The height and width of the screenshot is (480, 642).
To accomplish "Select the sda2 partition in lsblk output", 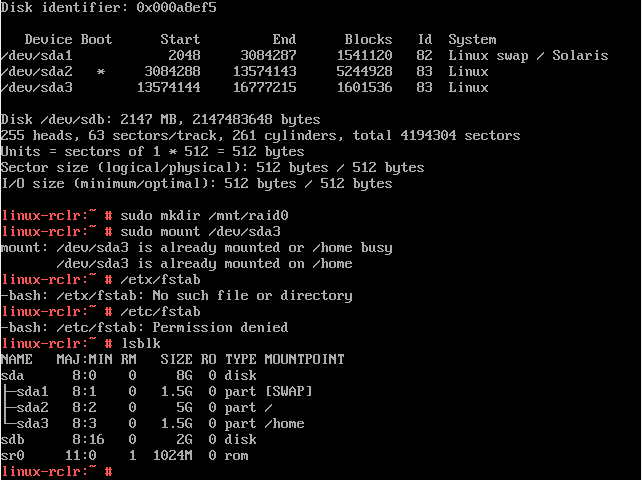I will (x=31, y=407).
